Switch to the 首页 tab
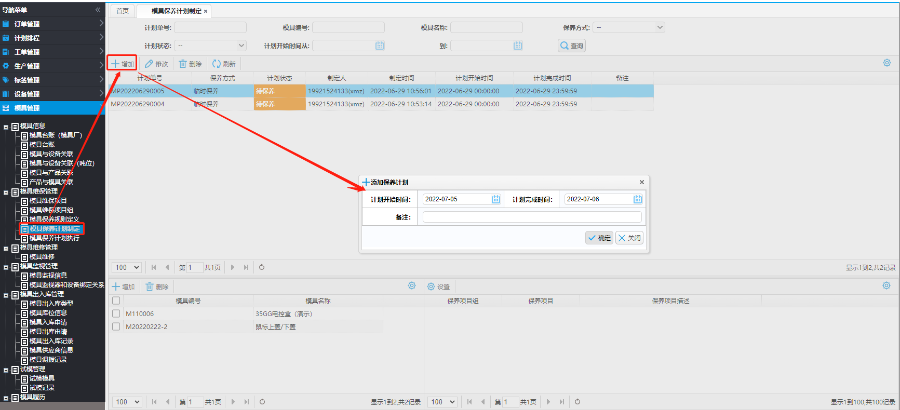 coord(122,10)
